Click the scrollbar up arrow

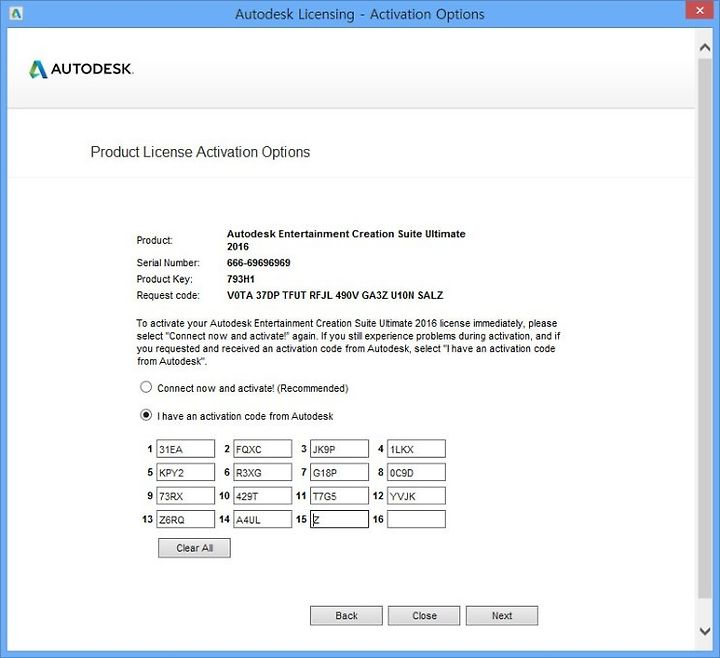point(705,47)
